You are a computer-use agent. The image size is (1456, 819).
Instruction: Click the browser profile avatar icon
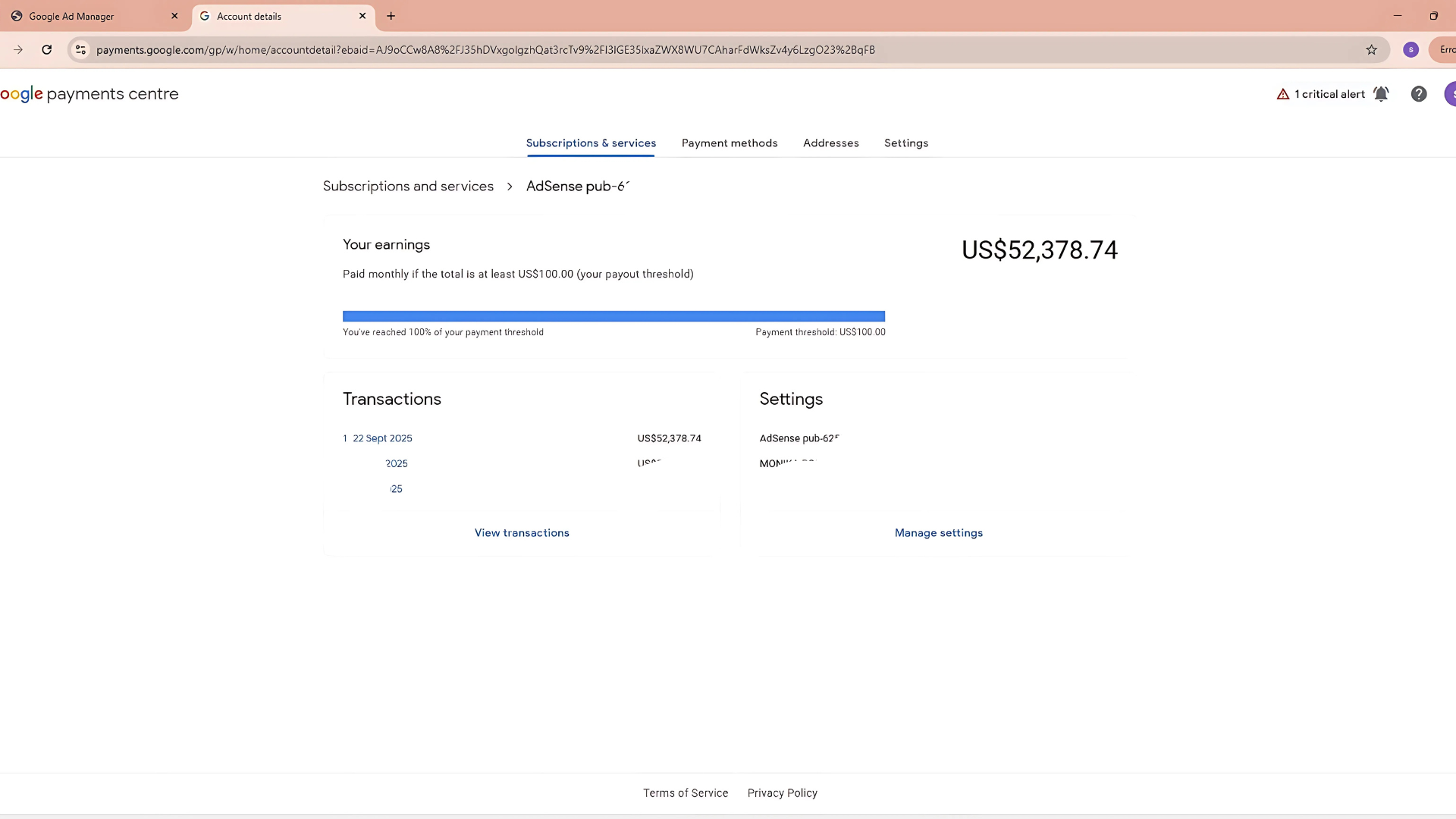click(x=1410, y=50)
